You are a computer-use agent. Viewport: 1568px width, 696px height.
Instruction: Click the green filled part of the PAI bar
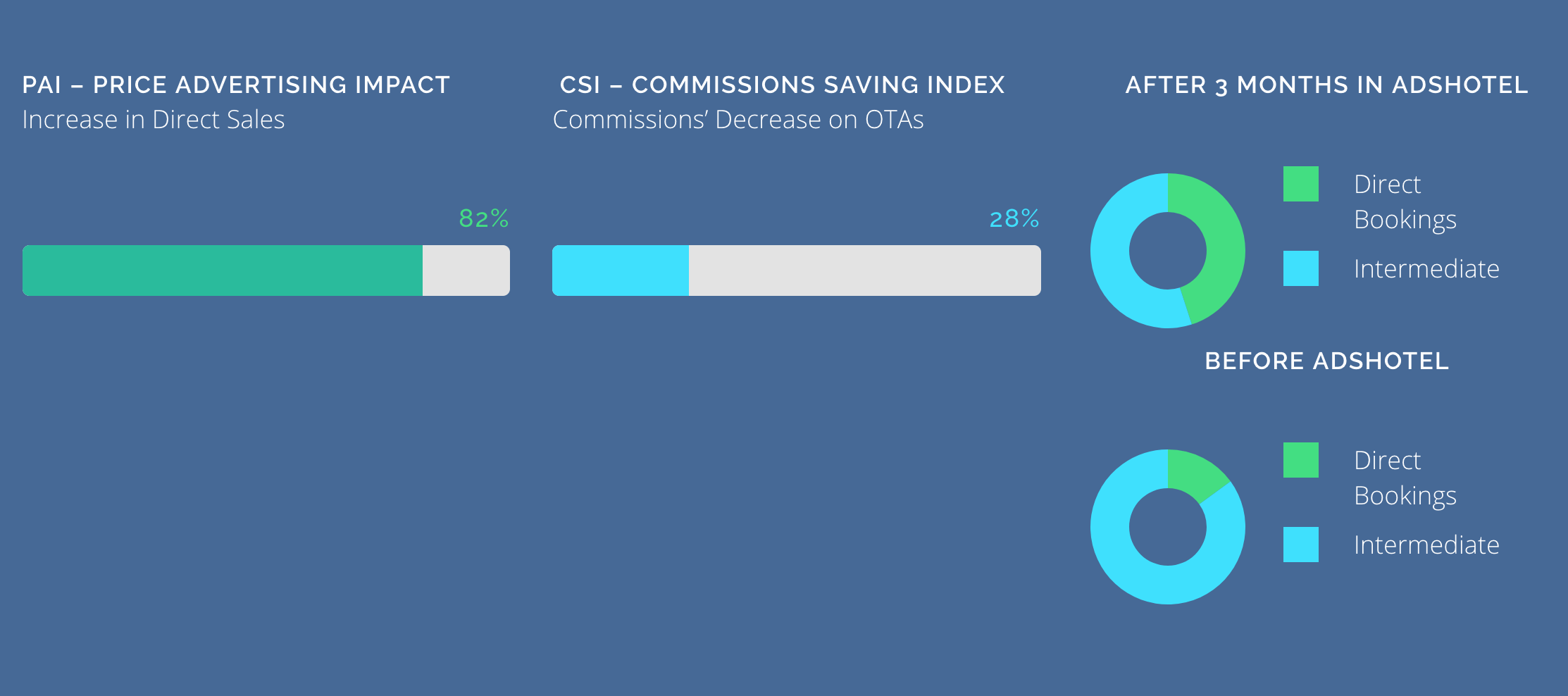click(x=223, y=271)
